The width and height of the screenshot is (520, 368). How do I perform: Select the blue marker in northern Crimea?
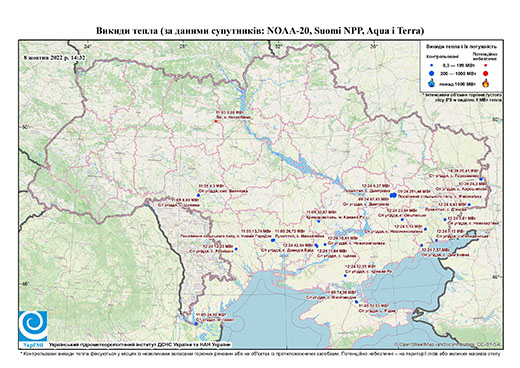(x=356, y=302)
